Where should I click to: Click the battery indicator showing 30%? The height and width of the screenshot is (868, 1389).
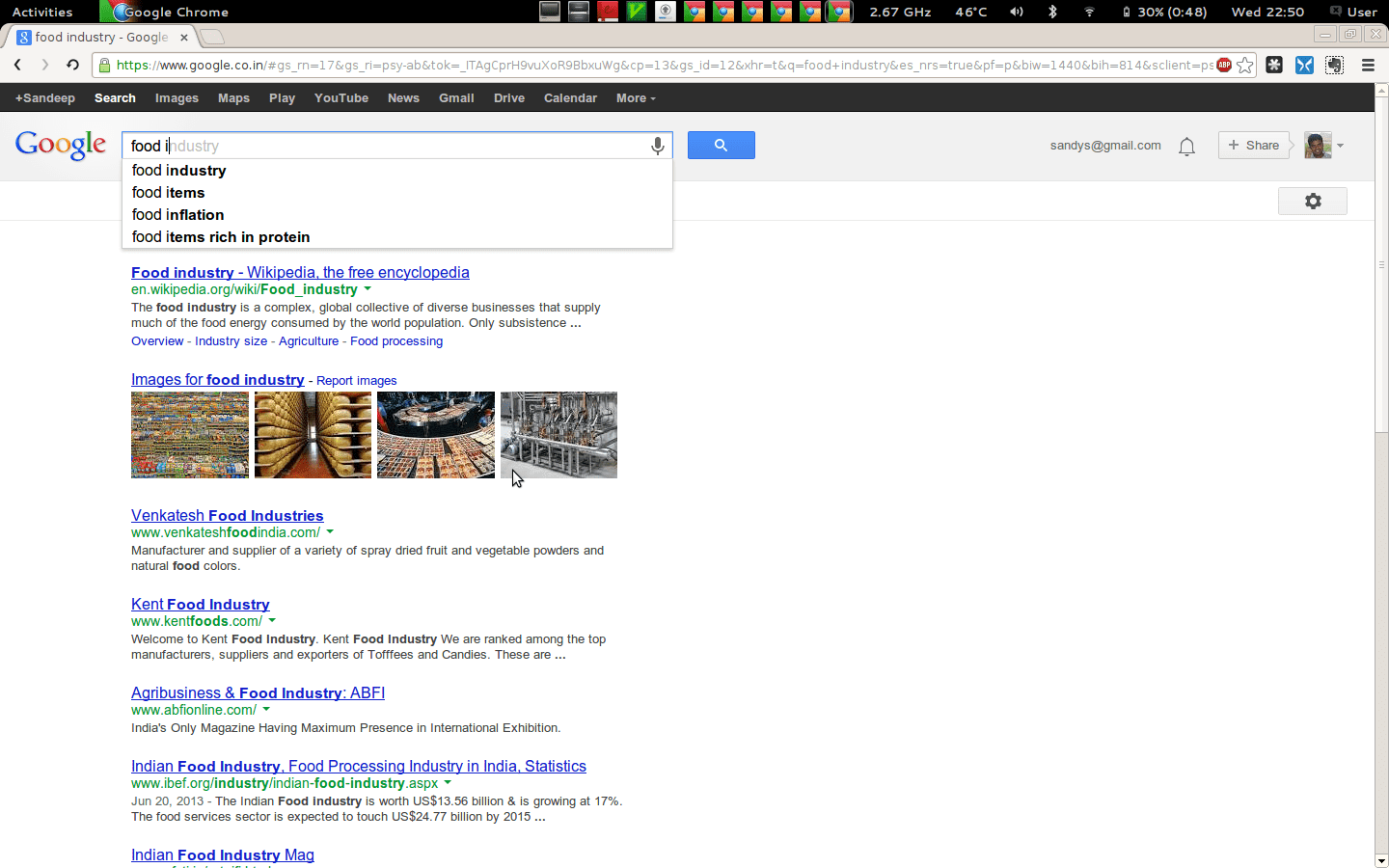pyautogui.click(x=1164, y=12)
